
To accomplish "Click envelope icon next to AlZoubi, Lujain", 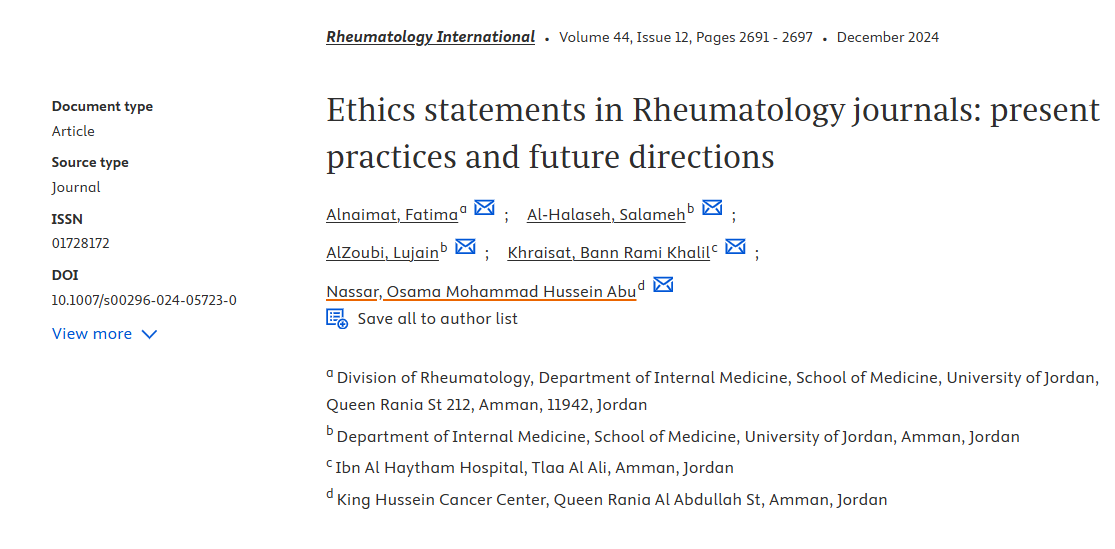I will (465, 246).
